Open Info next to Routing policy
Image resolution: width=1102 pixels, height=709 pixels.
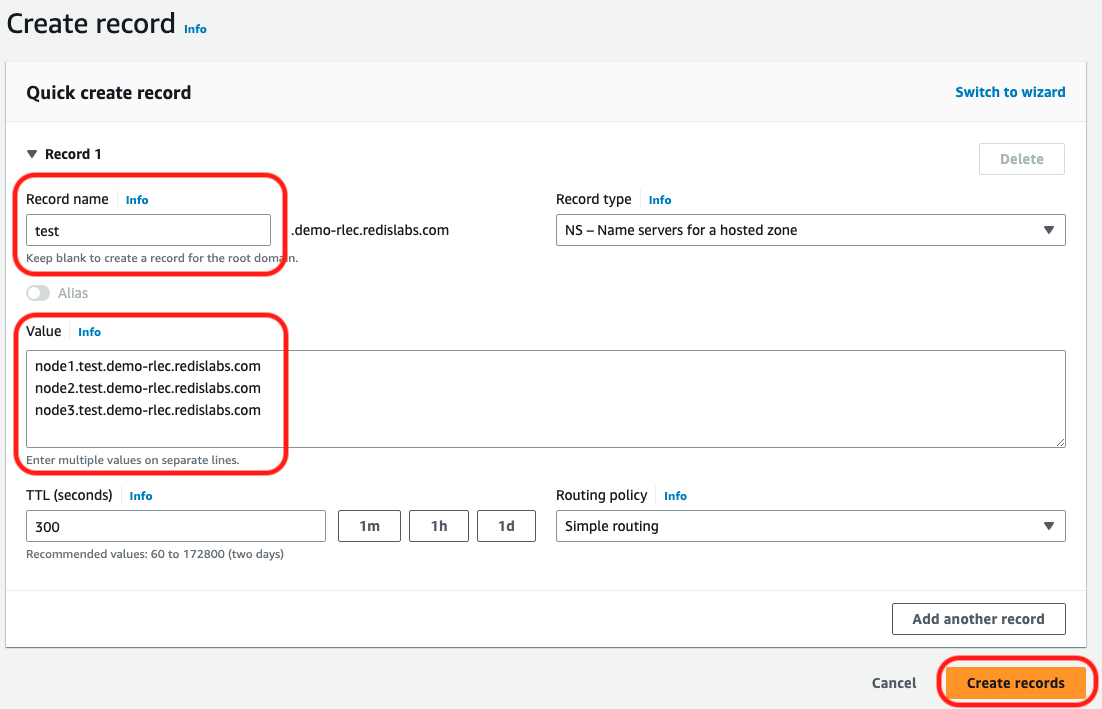tap(675, 496)
